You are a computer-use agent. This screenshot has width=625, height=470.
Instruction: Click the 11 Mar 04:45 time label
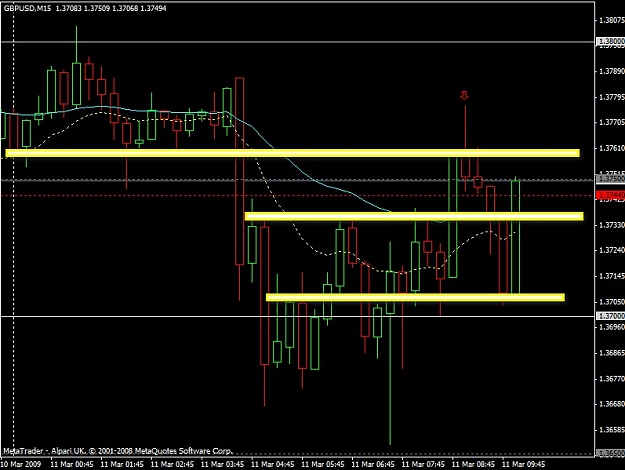click(273, 464)
